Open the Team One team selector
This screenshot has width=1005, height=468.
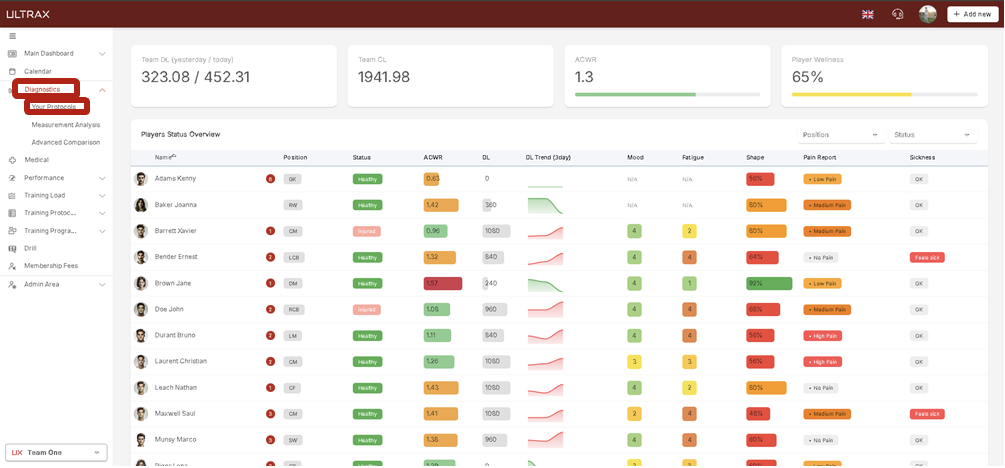(x=56, y=452)
